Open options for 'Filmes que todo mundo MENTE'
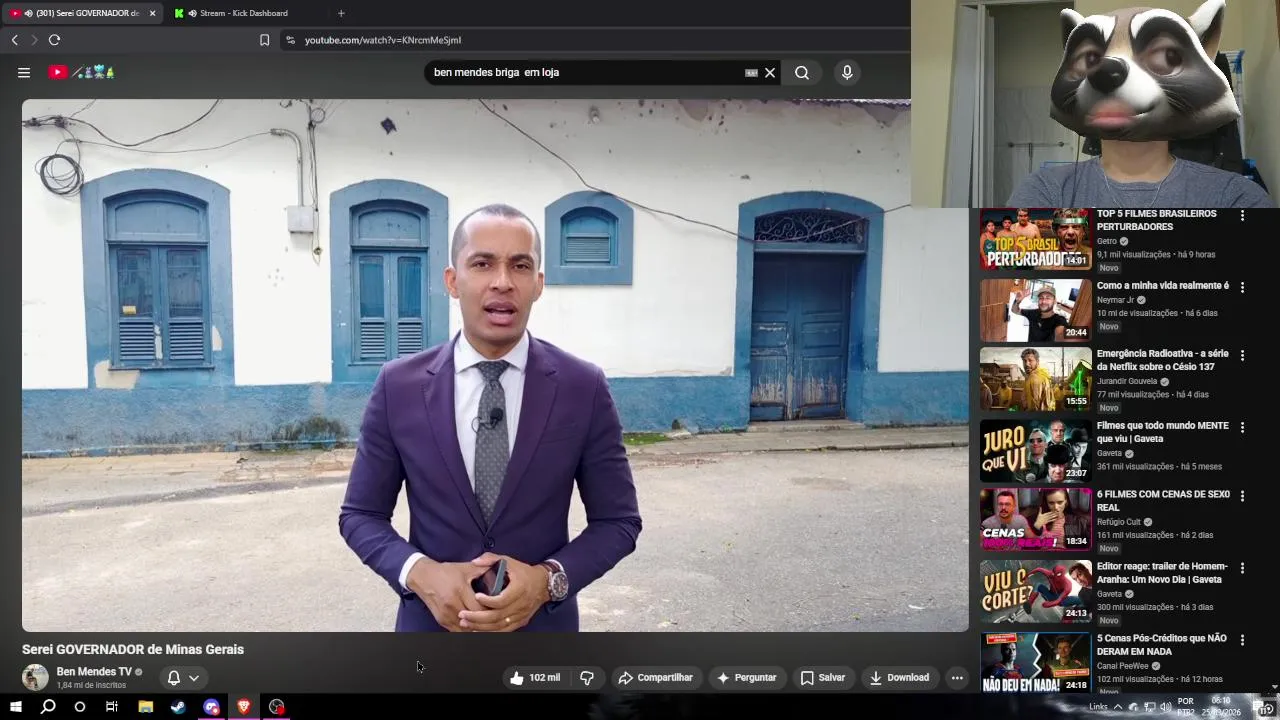The width and height of the screenshot is (1280, 720). [x=1242, y=427]
